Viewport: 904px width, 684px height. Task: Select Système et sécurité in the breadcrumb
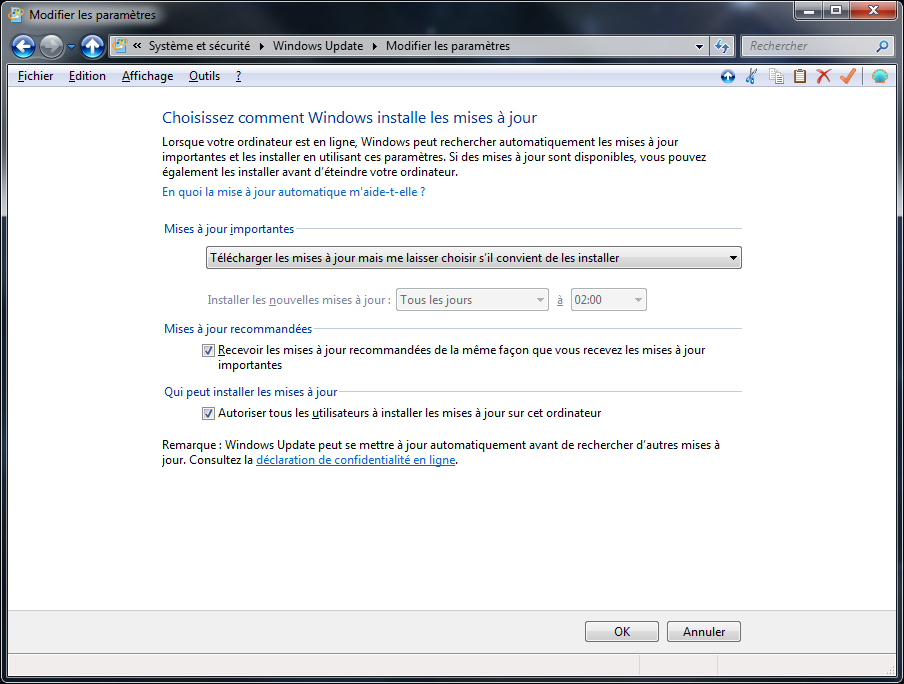pyautogui.click(x=199, y=46)
